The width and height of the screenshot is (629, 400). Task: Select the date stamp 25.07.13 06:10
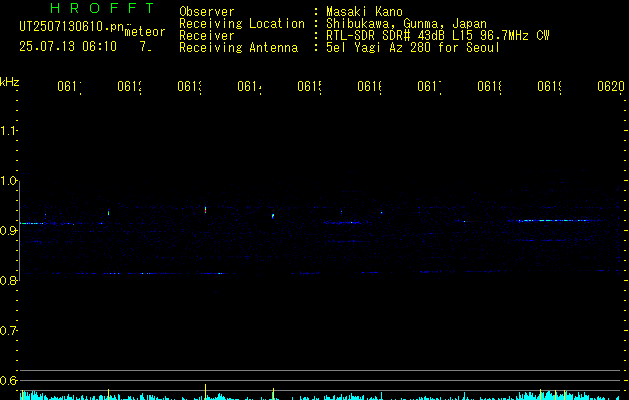[68, 46]
